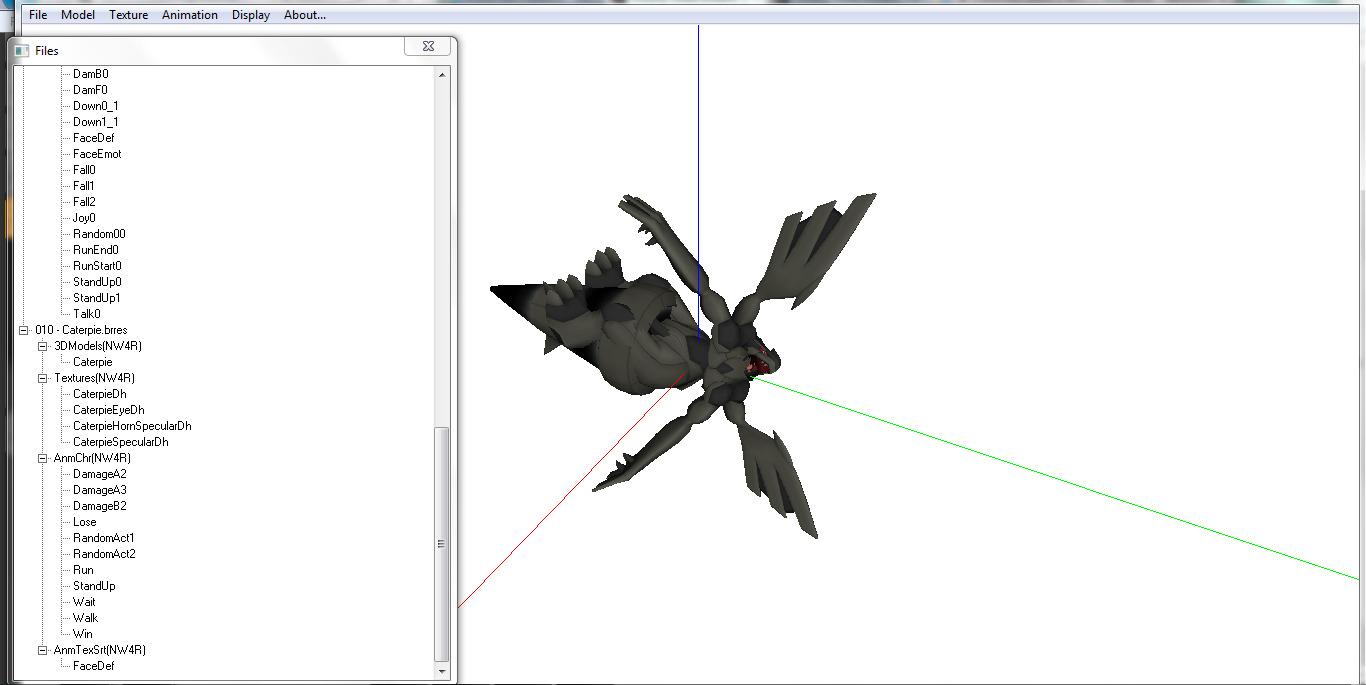Select the RandomAct1 animation
The width and height of the screenshot is (1366, 685).
103,538
